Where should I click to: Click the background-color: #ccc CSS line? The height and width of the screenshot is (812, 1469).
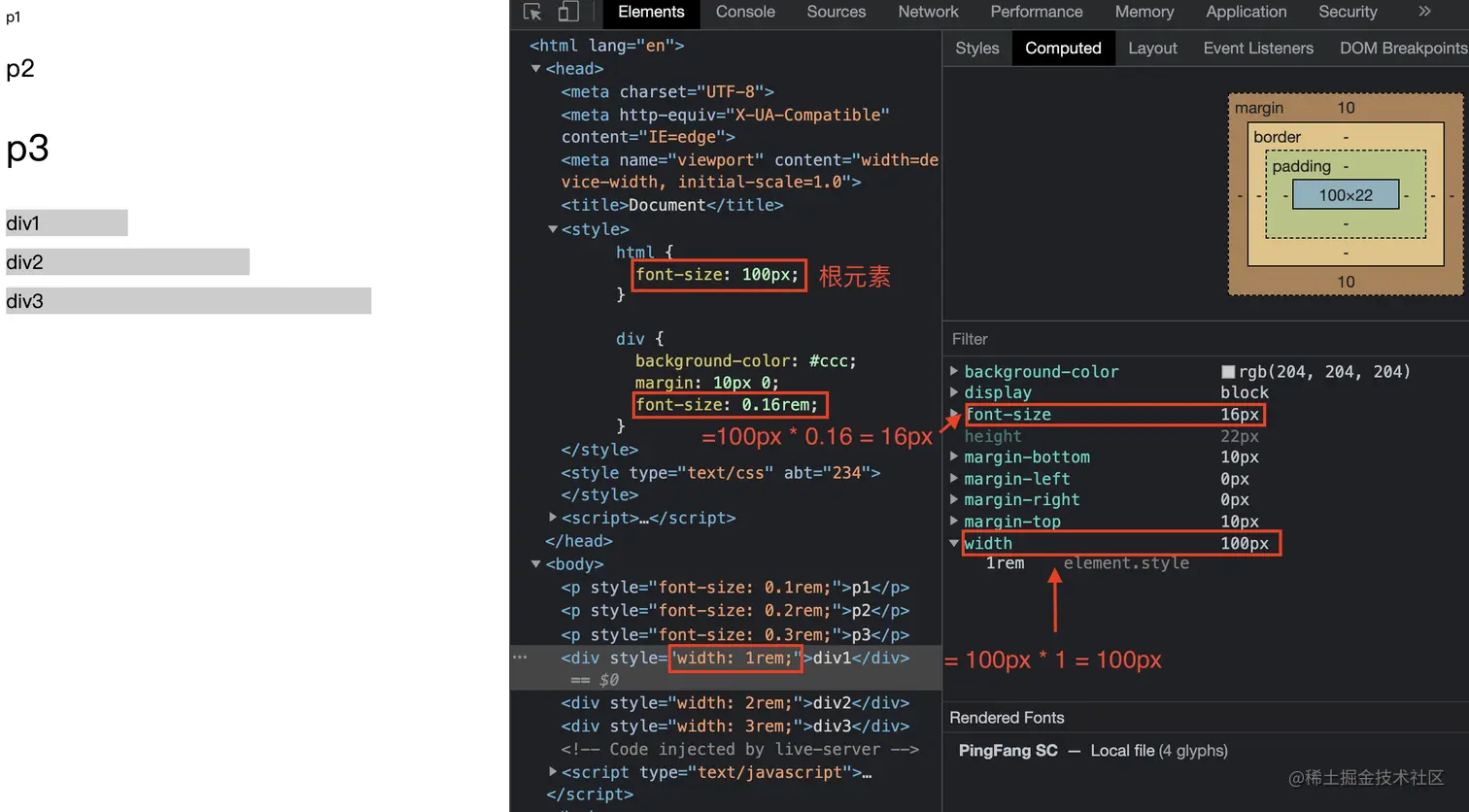coord(746,360)
